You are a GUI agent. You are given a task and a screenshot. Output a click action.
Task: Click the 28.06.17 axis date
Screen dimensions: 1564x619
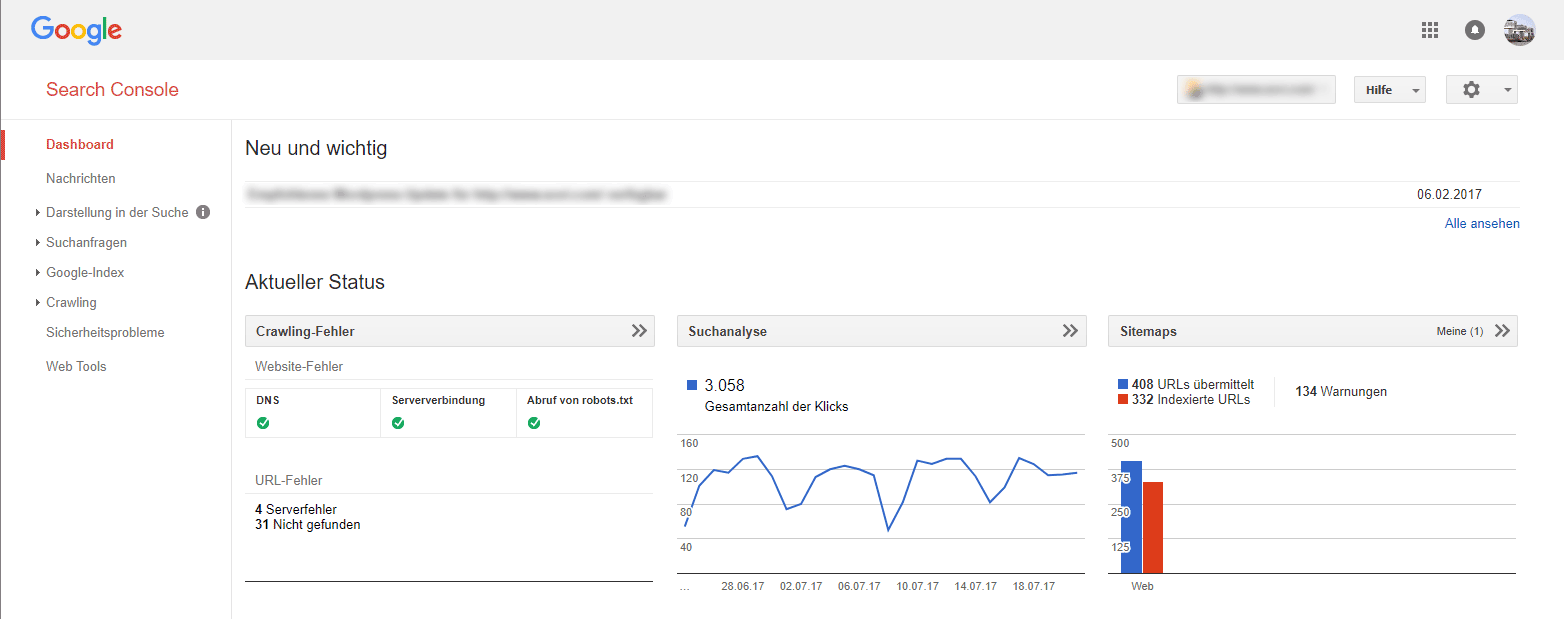click(x=743, y=587)
